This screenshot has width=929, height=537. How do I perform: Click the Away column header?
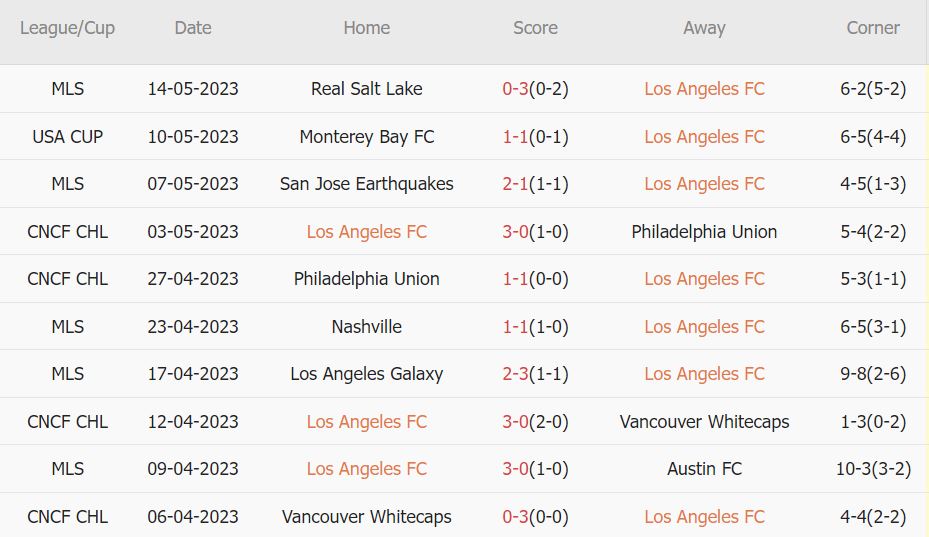[x=704, y=28]
